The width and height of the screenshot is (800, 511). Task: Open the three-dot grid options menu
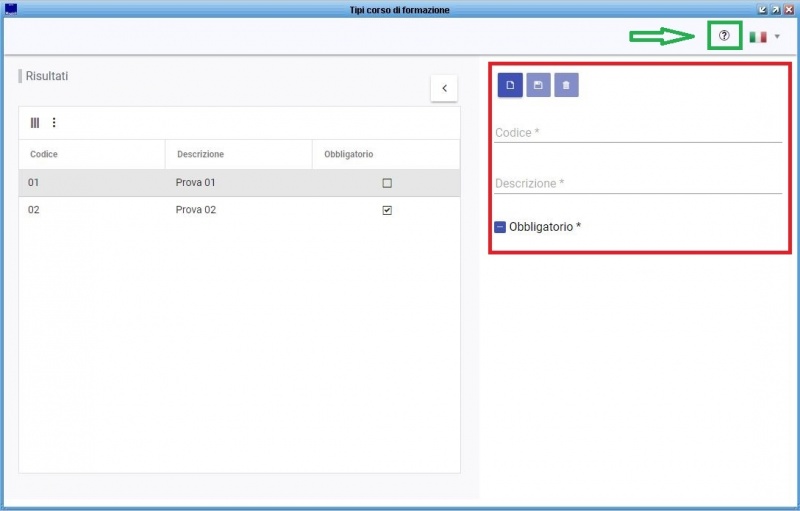(x=54, y=122)
